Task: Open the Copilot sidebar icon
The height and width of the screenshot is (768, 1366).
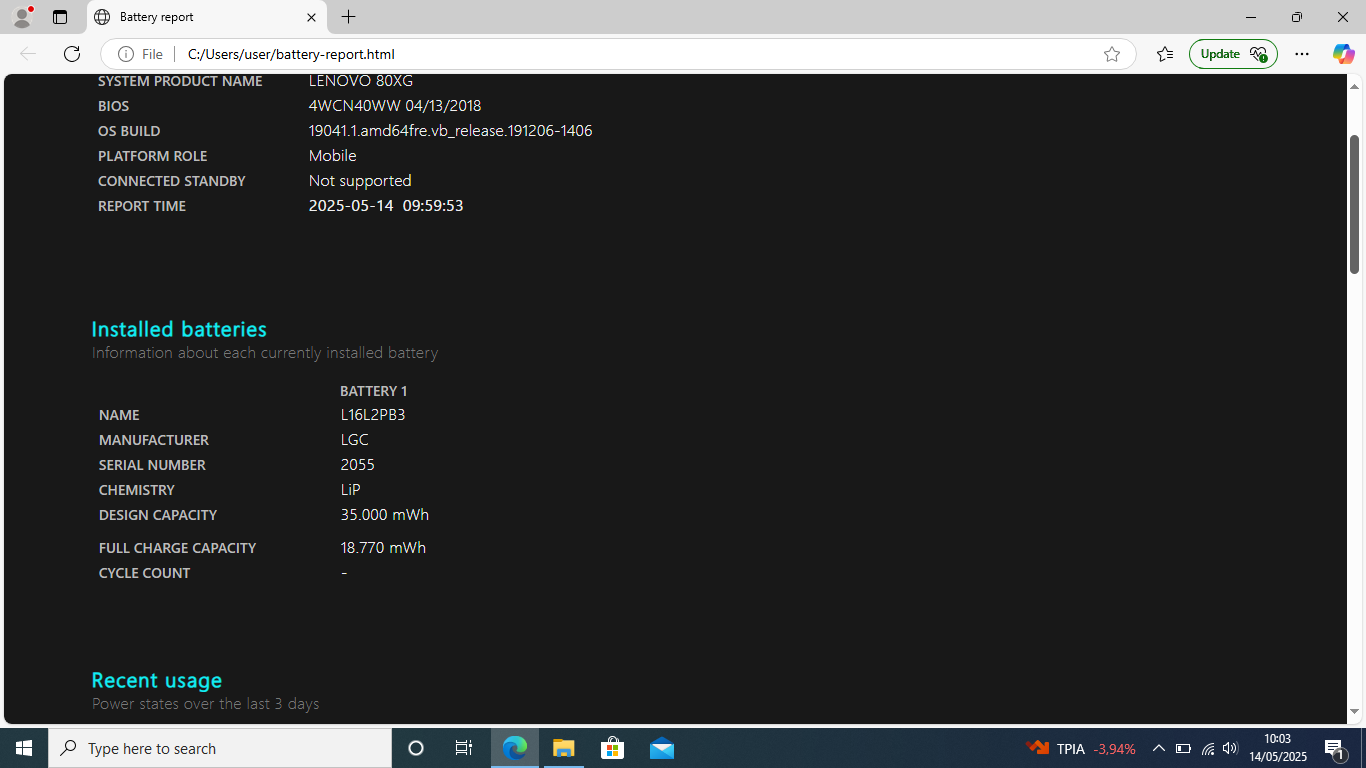Action: point(1343,54)
